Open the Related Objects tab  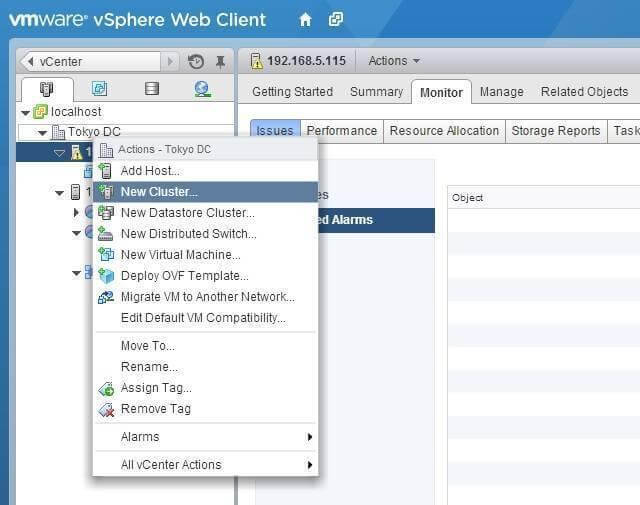click(x=584, y=92)
